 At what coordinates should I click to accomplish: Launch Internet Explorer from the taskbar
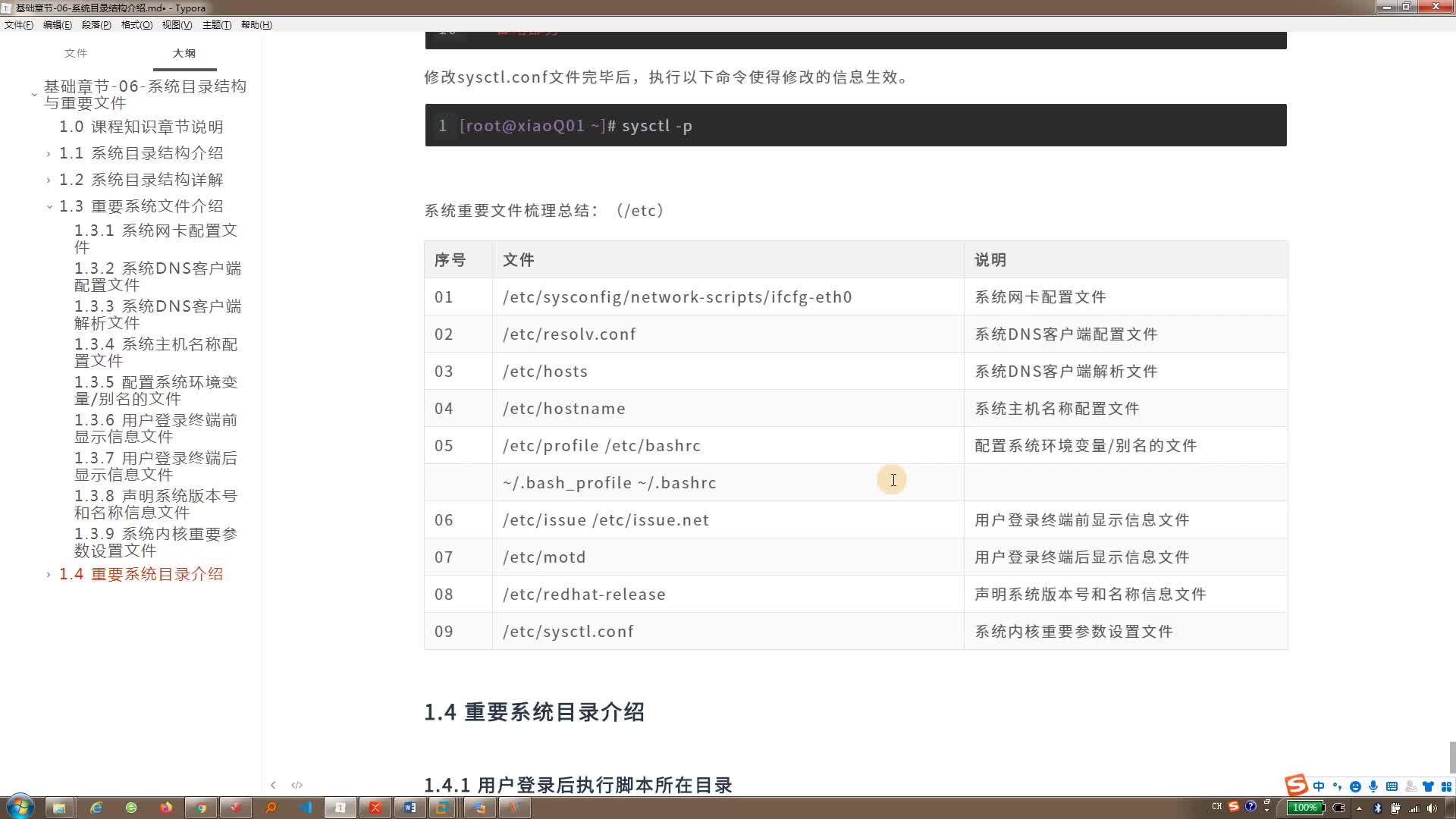pyautogui.click(x=96, y=808)
